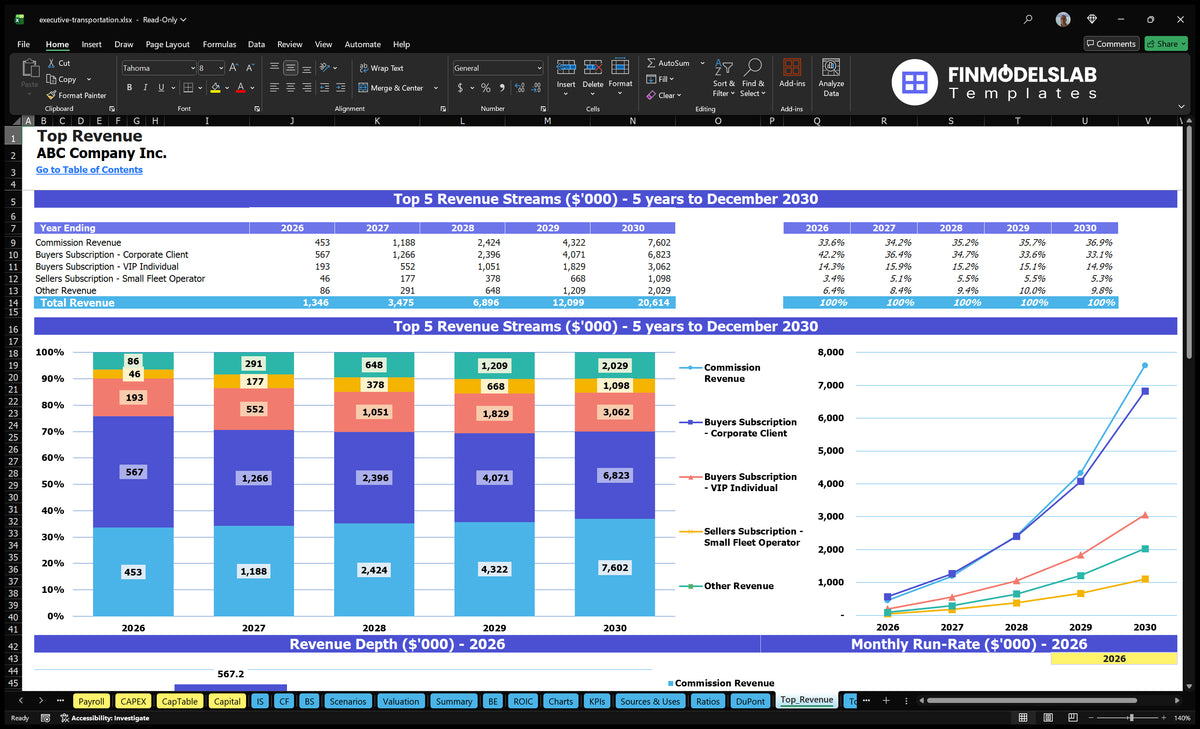Activate the Format Painter brush
Viewport: 1200px width, 729px height.
coord(51,95)
